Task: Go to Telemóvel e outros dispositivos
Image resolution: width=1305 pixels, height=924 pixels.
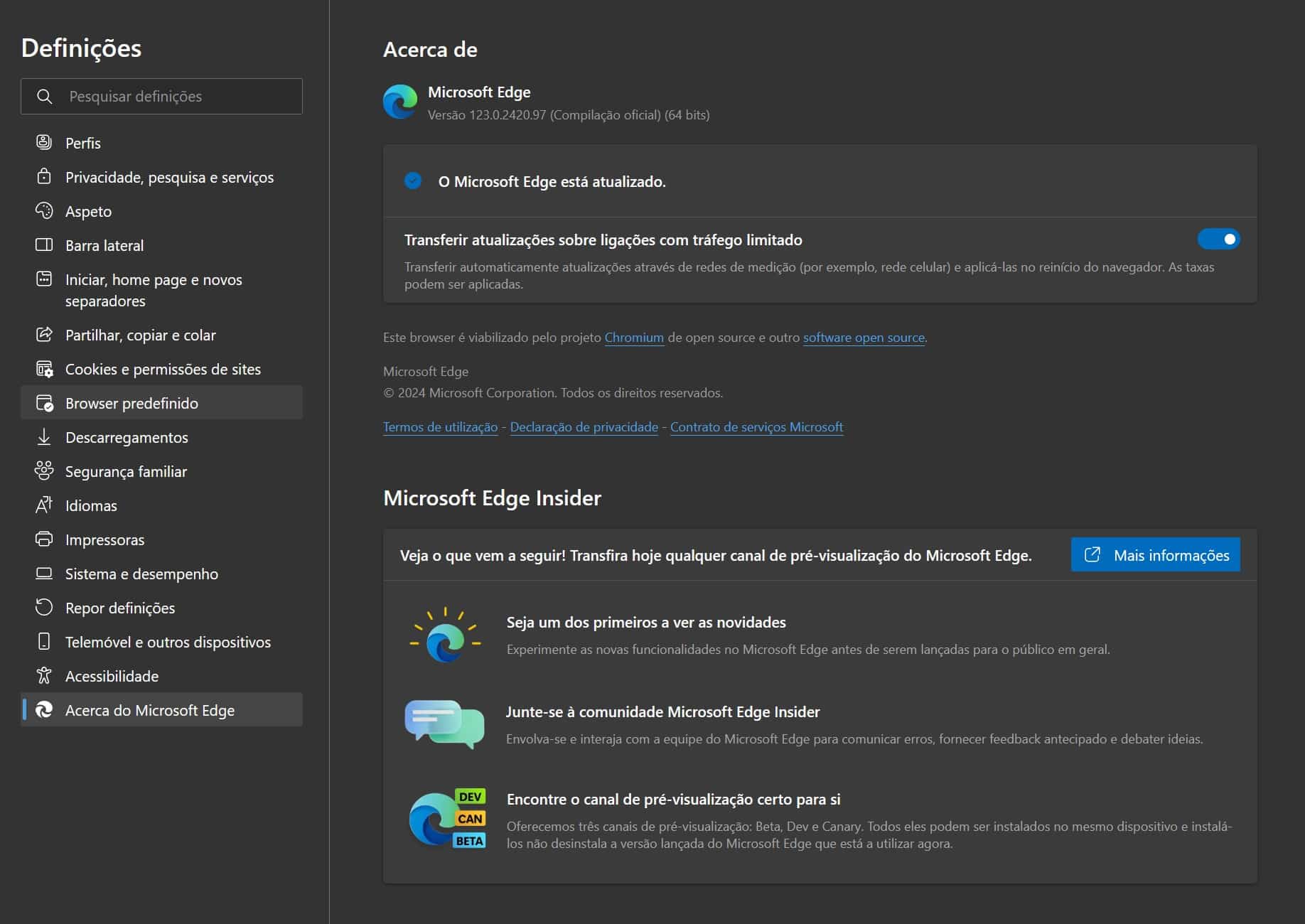Action: coord(168,642)
